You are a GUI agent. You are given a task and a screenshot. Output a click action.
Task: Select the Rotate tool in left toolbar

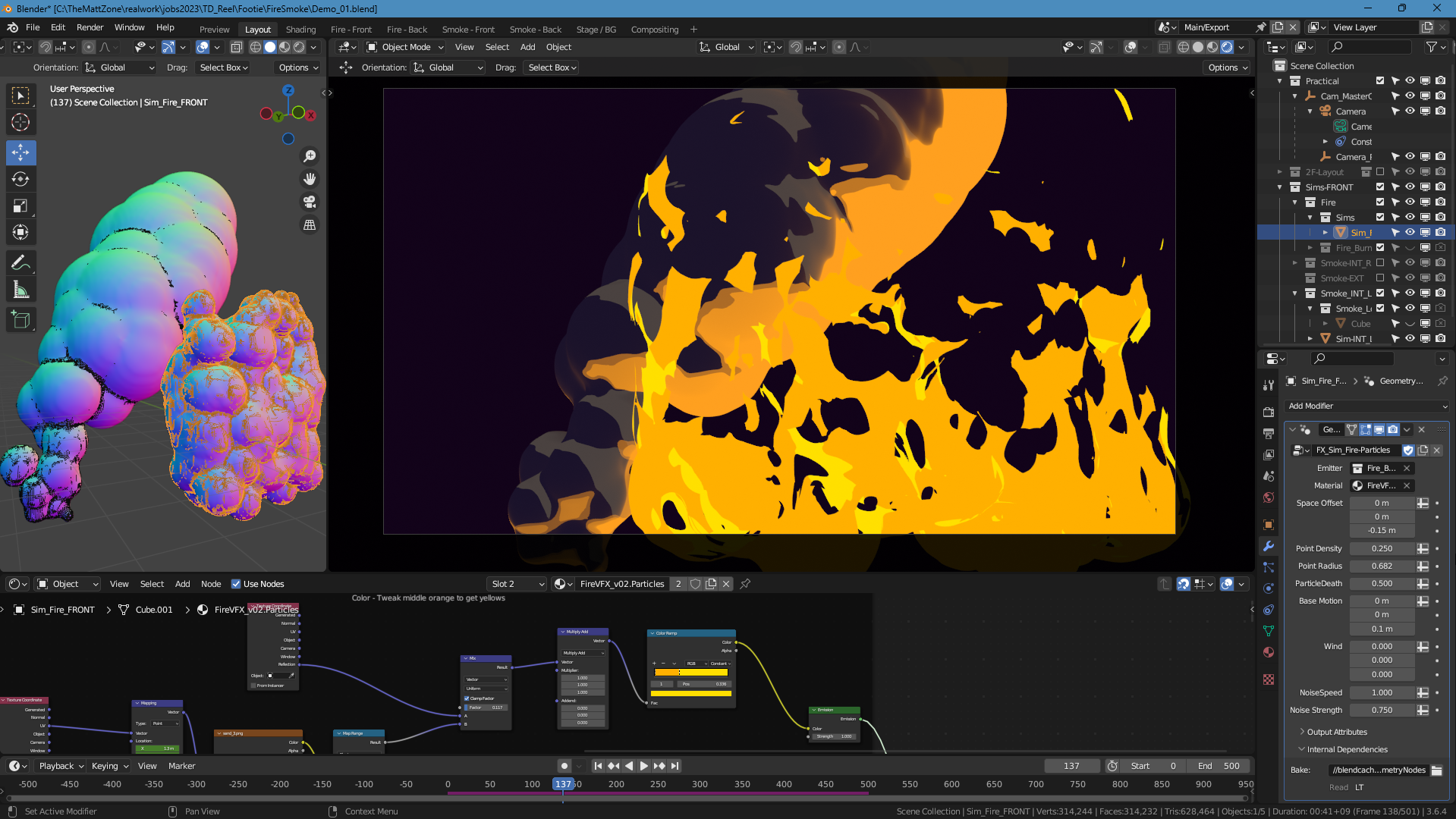tap(20, 179)
